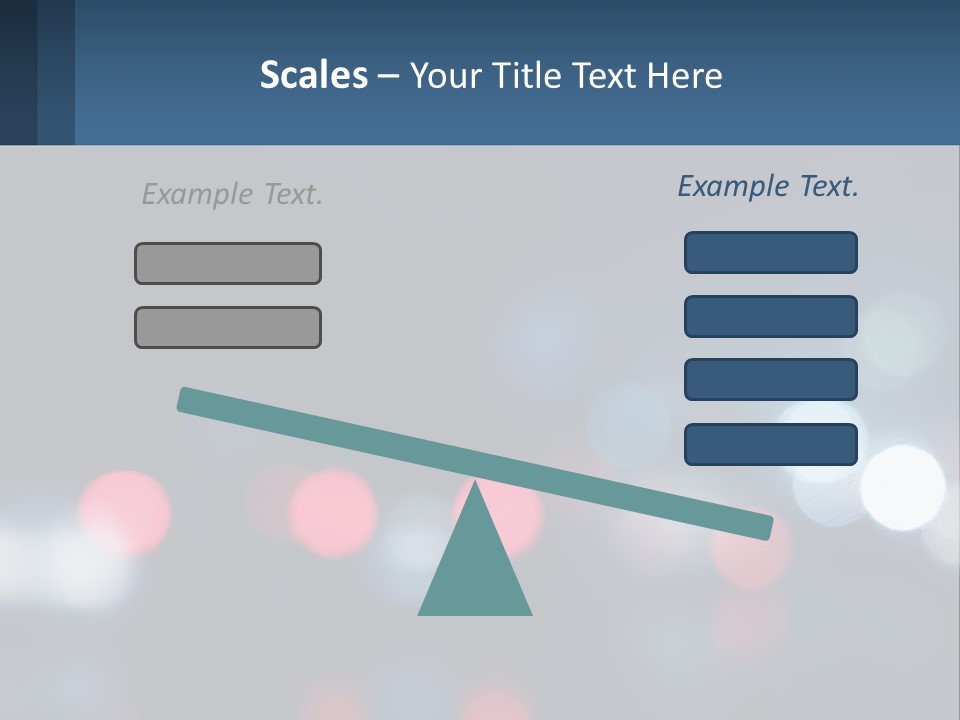Viewport: 960px width, 720px height.
Task: Select the bold word Scales in title
Action: [313, 75]
